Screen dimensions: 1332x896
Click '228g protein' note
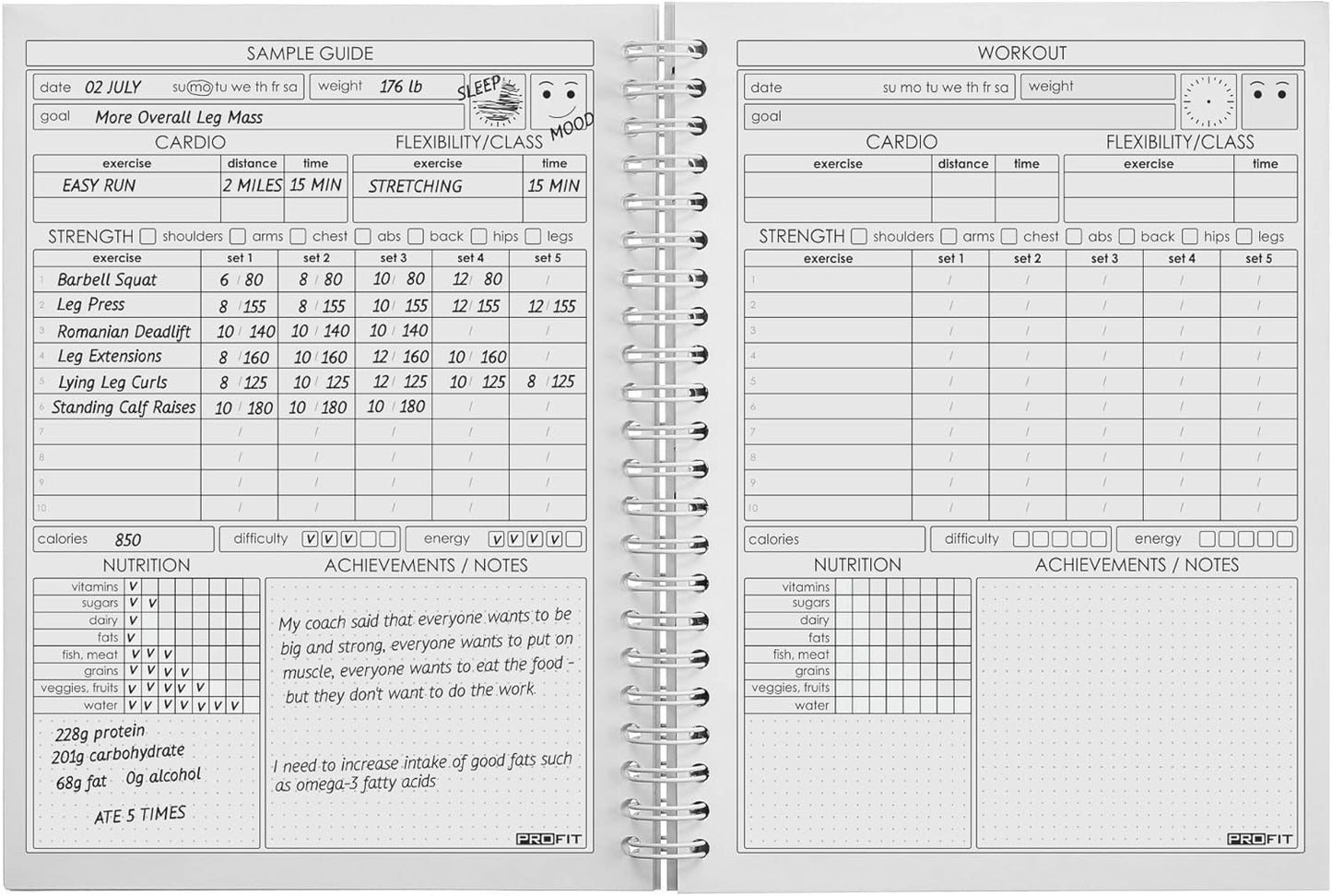tap(100, 733)
